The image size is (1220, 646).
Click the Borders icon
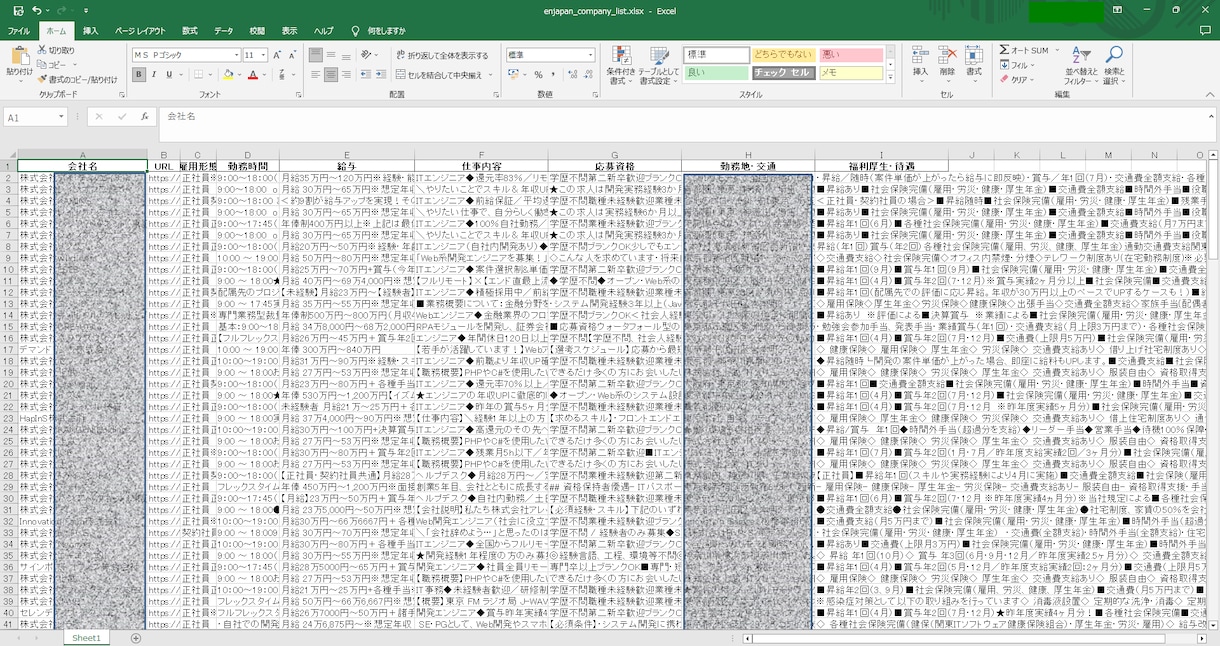198,75
